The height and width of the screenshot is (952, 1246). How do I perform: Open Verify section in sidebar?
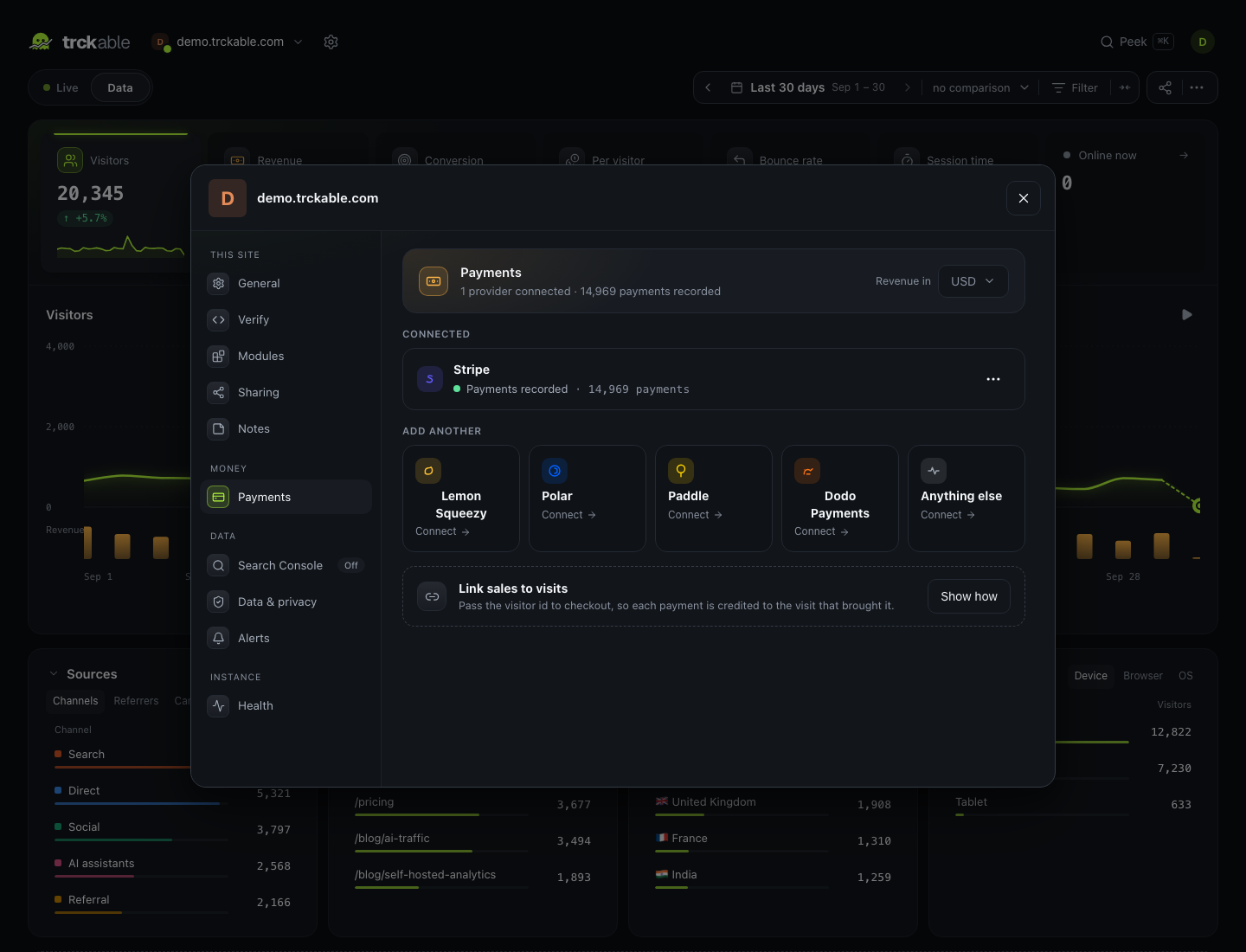pyautogui.click(x=286, y=319)
